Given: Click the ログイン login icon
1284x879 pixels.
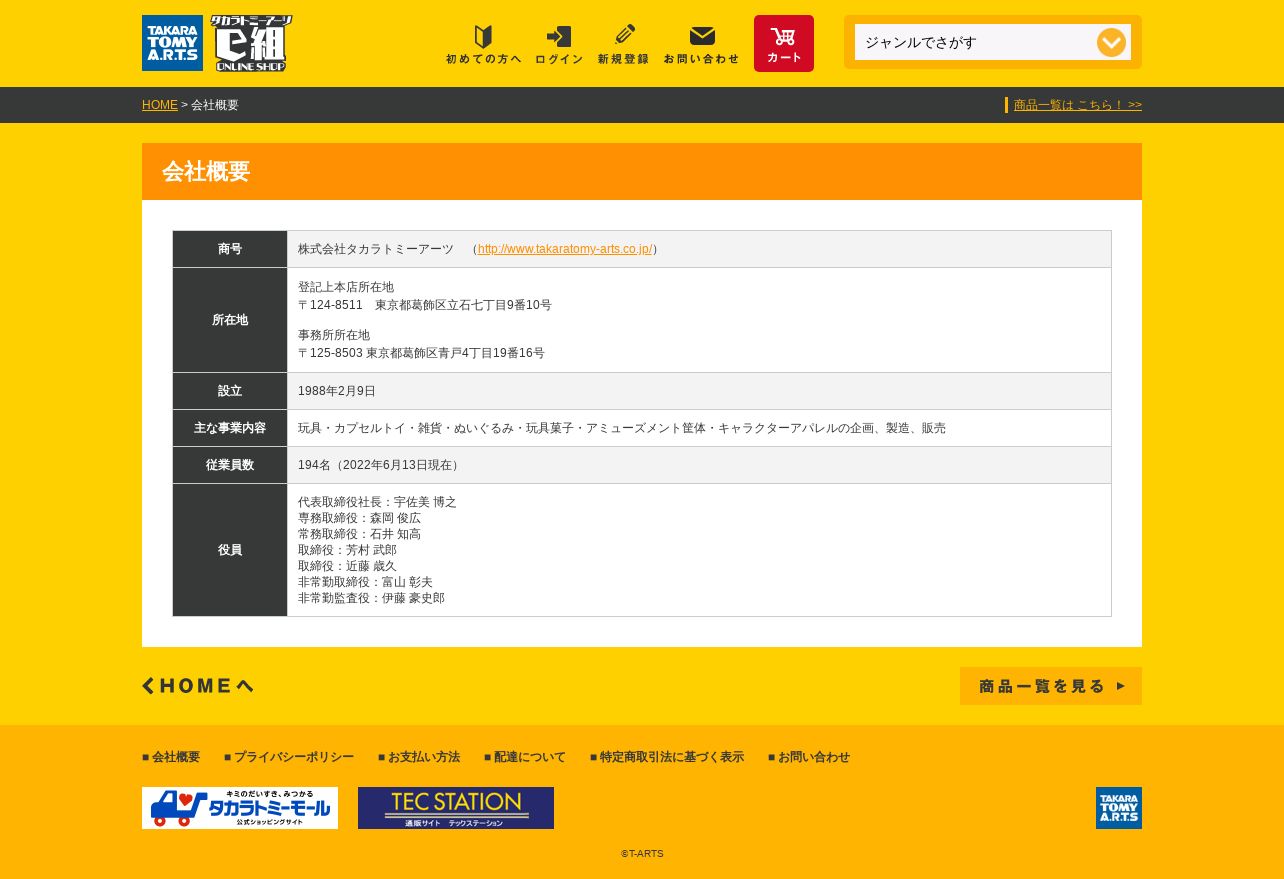Looking at the screenshot, I should 559,45.
